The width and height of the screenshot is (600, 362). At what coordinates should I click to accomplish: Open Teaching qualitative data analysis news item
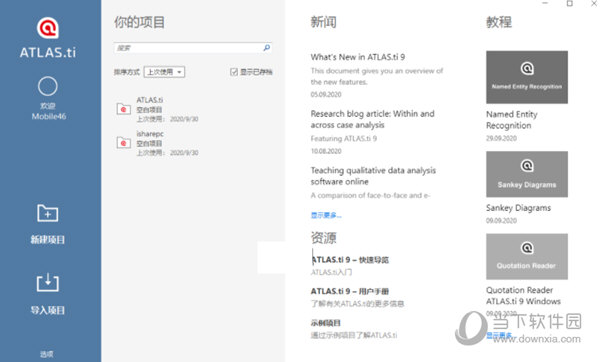tap(373, 176)
